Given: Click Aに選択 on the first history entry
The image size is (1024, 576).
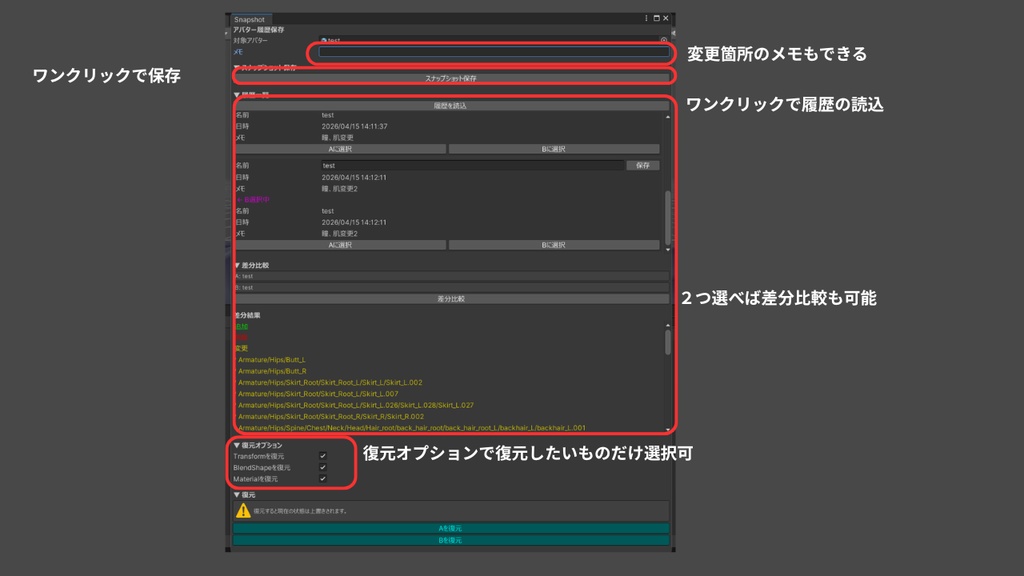Looking at the screenshot, I should pyautogui.click(x=340, y=148).
